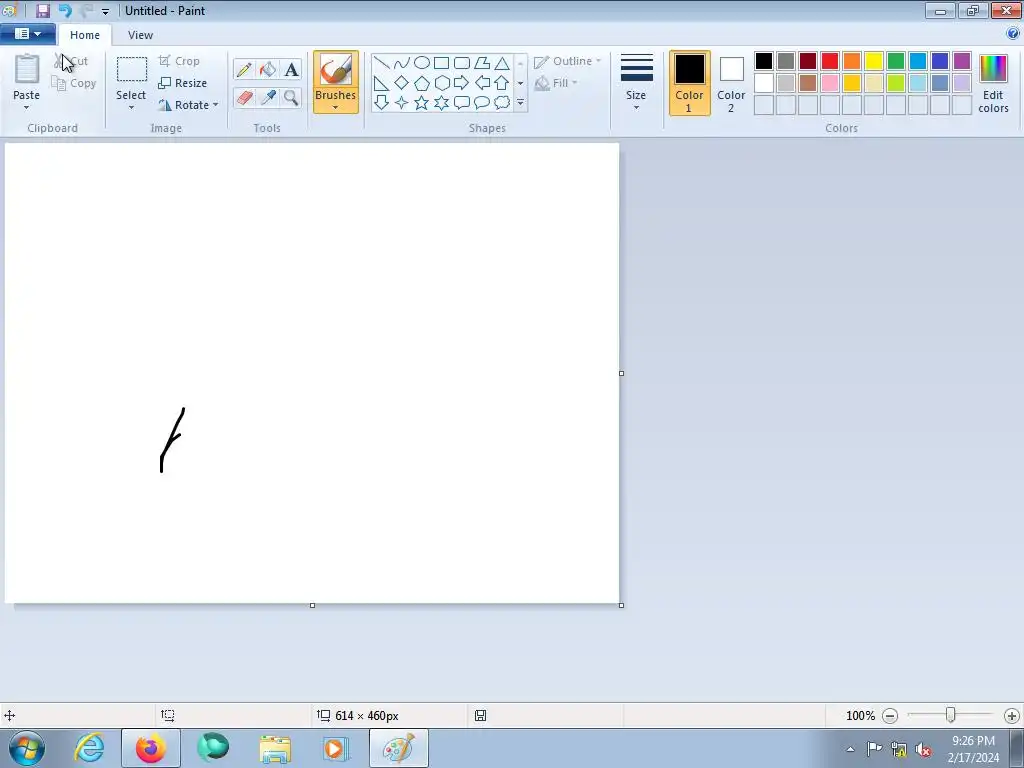This screenshot has height=768, width=1024.
Task: Expand the shapes gallery More arrow
Action: point(520,103)
